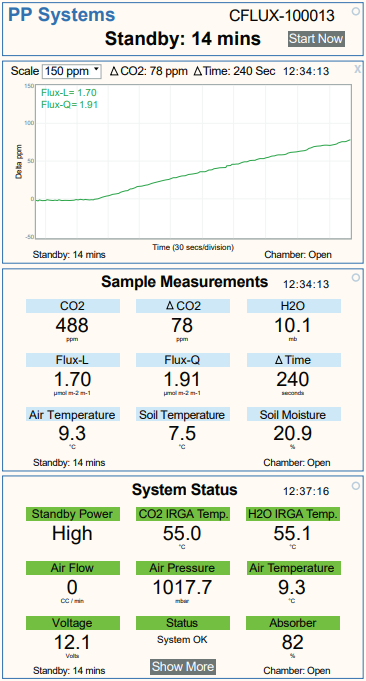The width and height of the screenshot is (366, 681).
Task: Select the Air Temperature label in System Status
Action: 293,568
